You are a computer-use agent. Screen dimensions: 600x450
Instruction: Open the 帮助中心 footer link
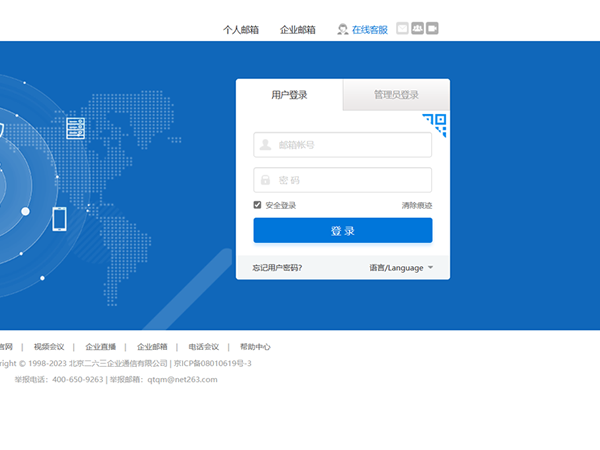[x=255, y=347]
